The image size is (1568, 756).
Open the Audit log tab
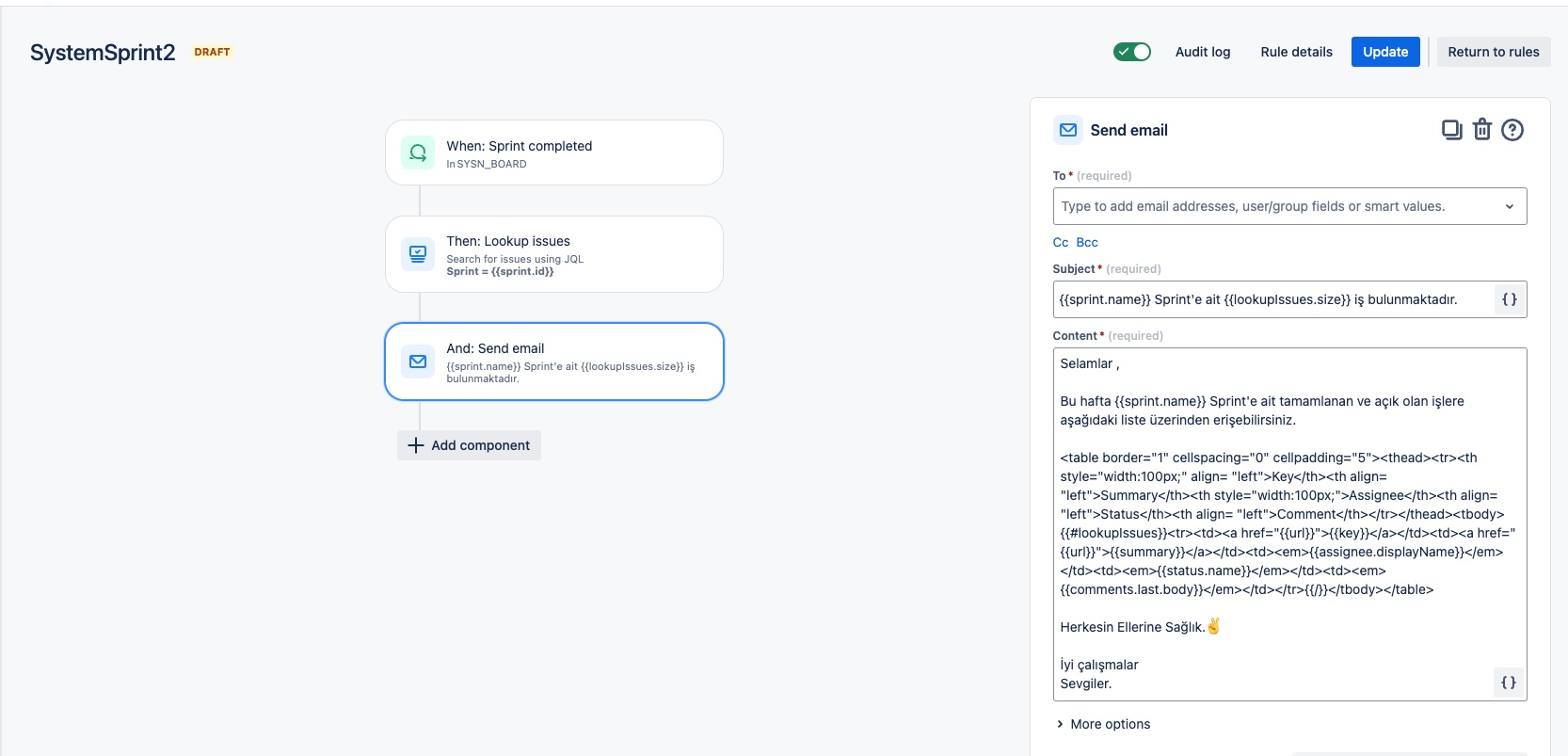(x=1203, y=52)
